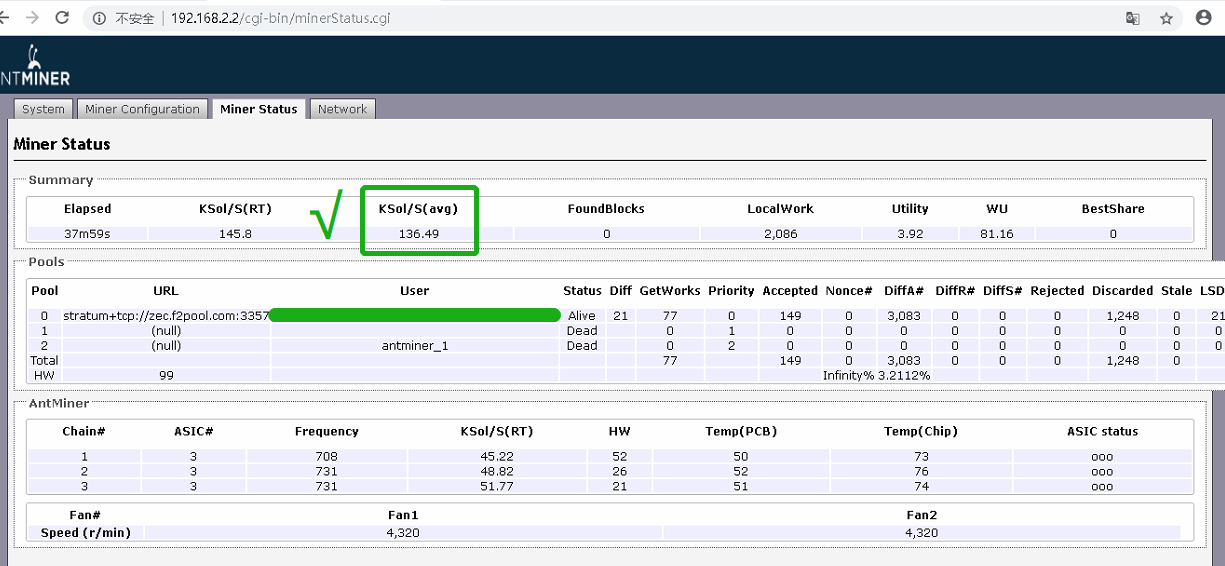The width and height of the screenshot is (1225, 566).
Task: Click the AntMiner logo
Action: coord(34,66)
